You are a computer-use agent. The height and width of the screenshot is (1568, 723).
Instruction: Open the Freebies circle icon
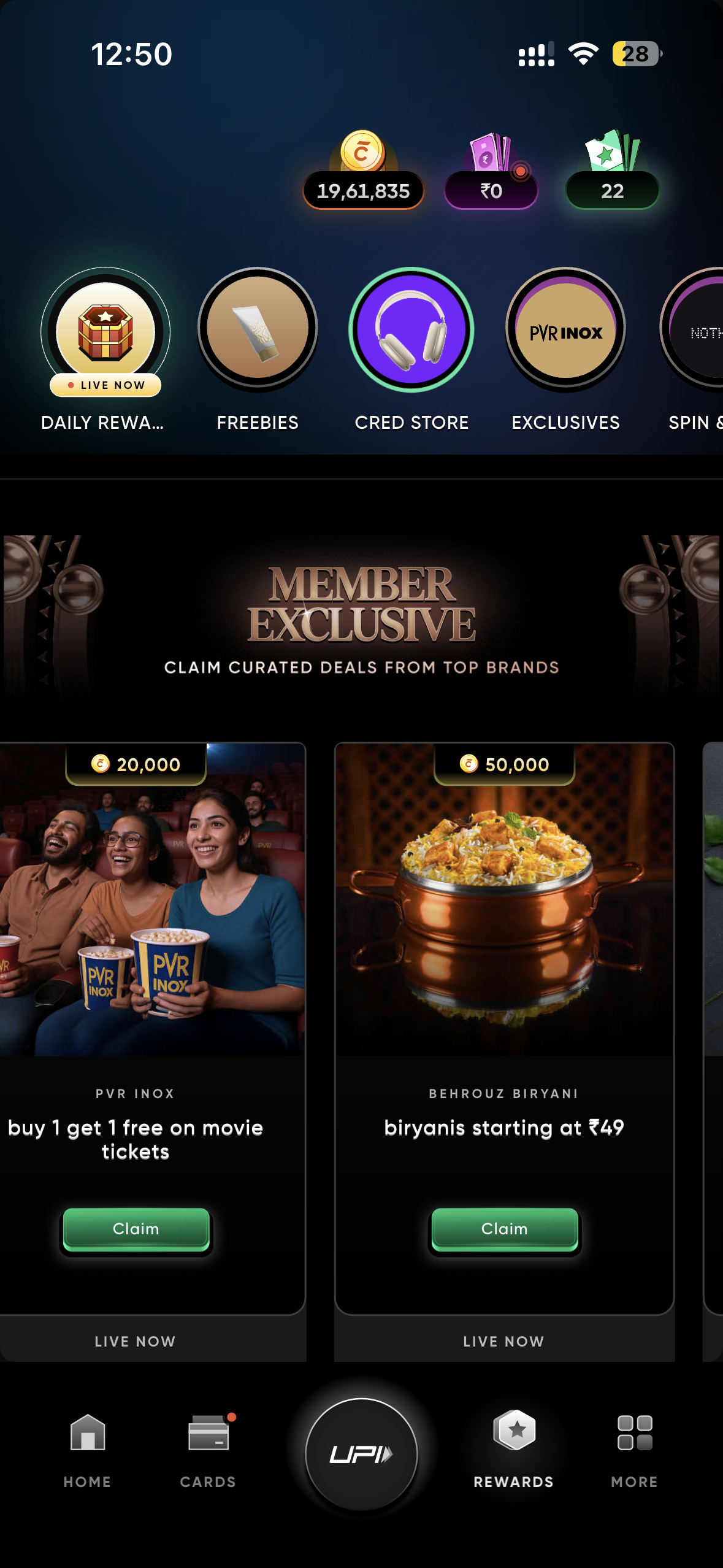[258, 329]
